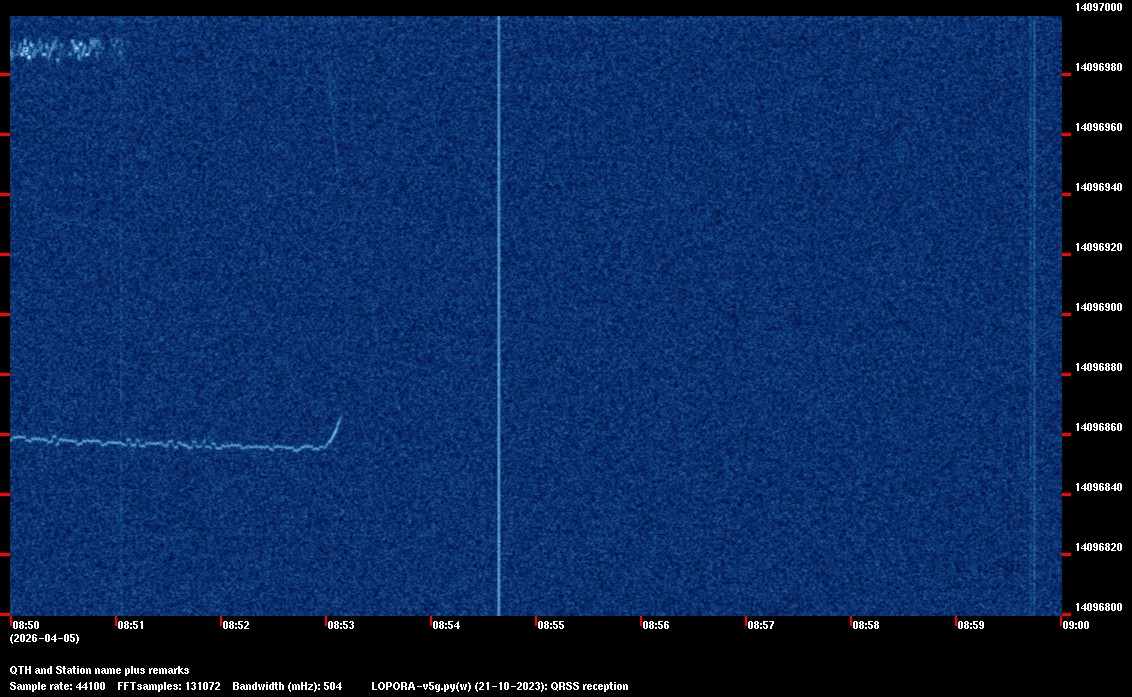The height and width of the screenshot is (697, 1132).
Task: Click the bright vertical line after 08:54
Action: click(498, 316)
